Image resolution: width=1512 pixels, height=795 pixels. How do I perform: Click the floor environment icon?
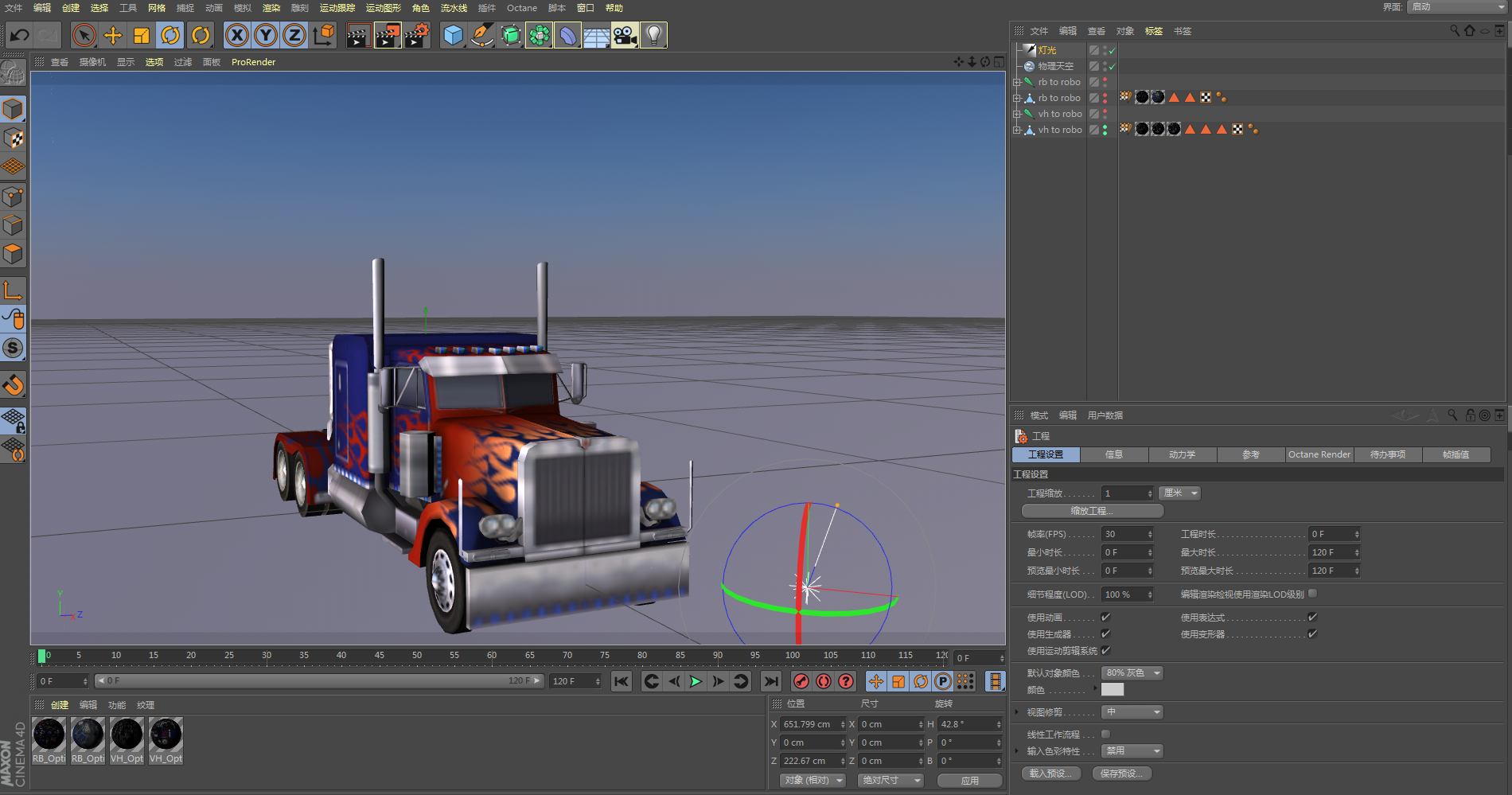coord(596,35)
